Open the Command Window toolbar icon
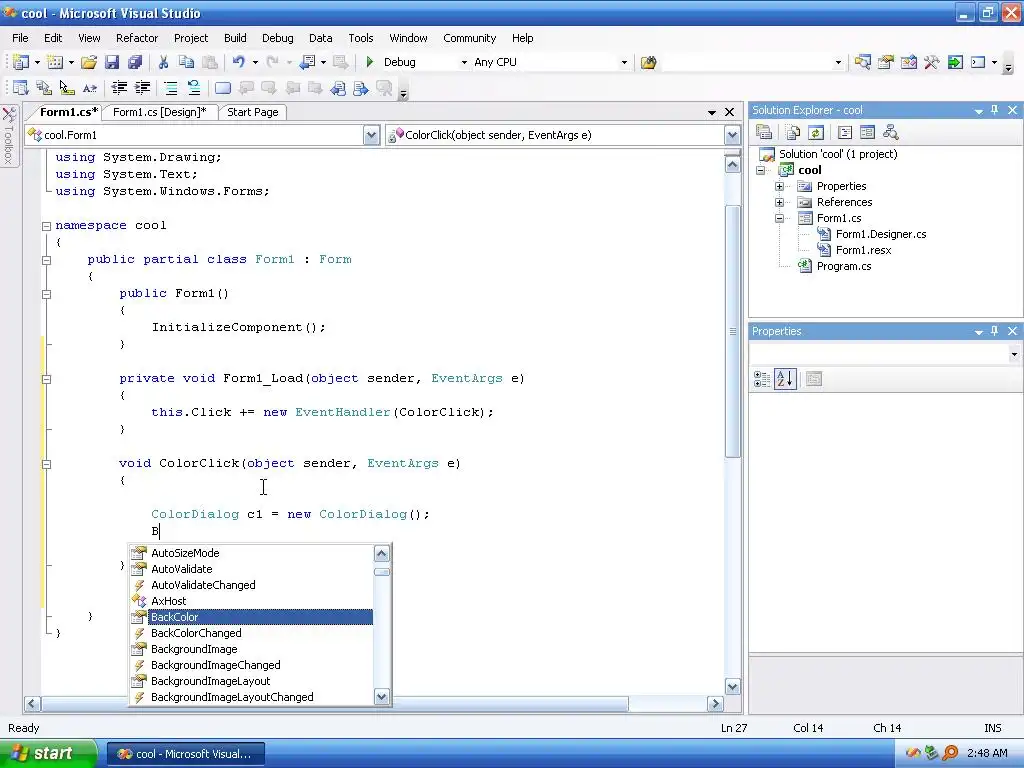The height and width of the screenshot is (768, 1024). (x=978, y=62)
